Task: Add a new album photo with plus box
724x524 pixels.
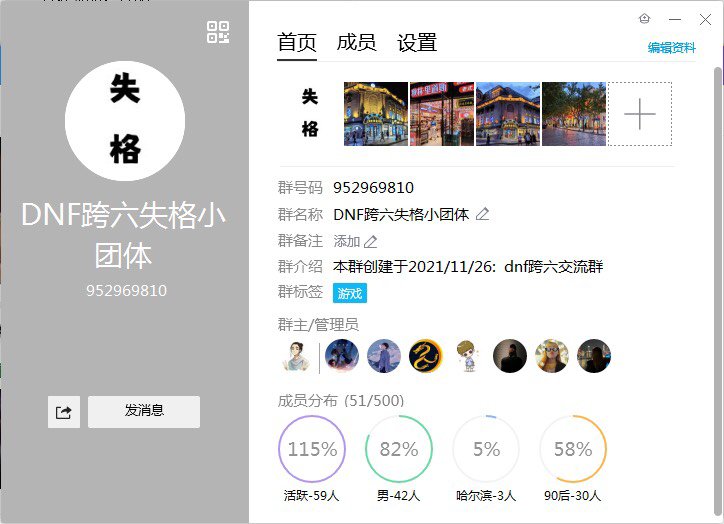Action: (x=640, y=114)
